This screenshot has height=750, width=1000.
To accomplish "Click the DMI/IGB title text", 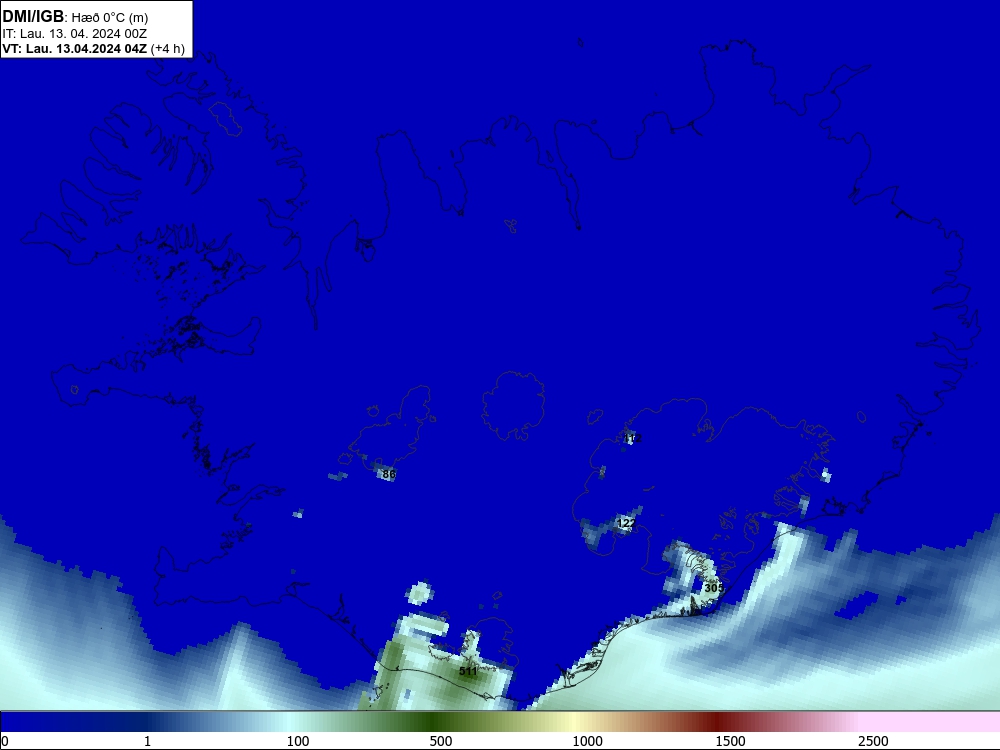I will pos(33,17).
